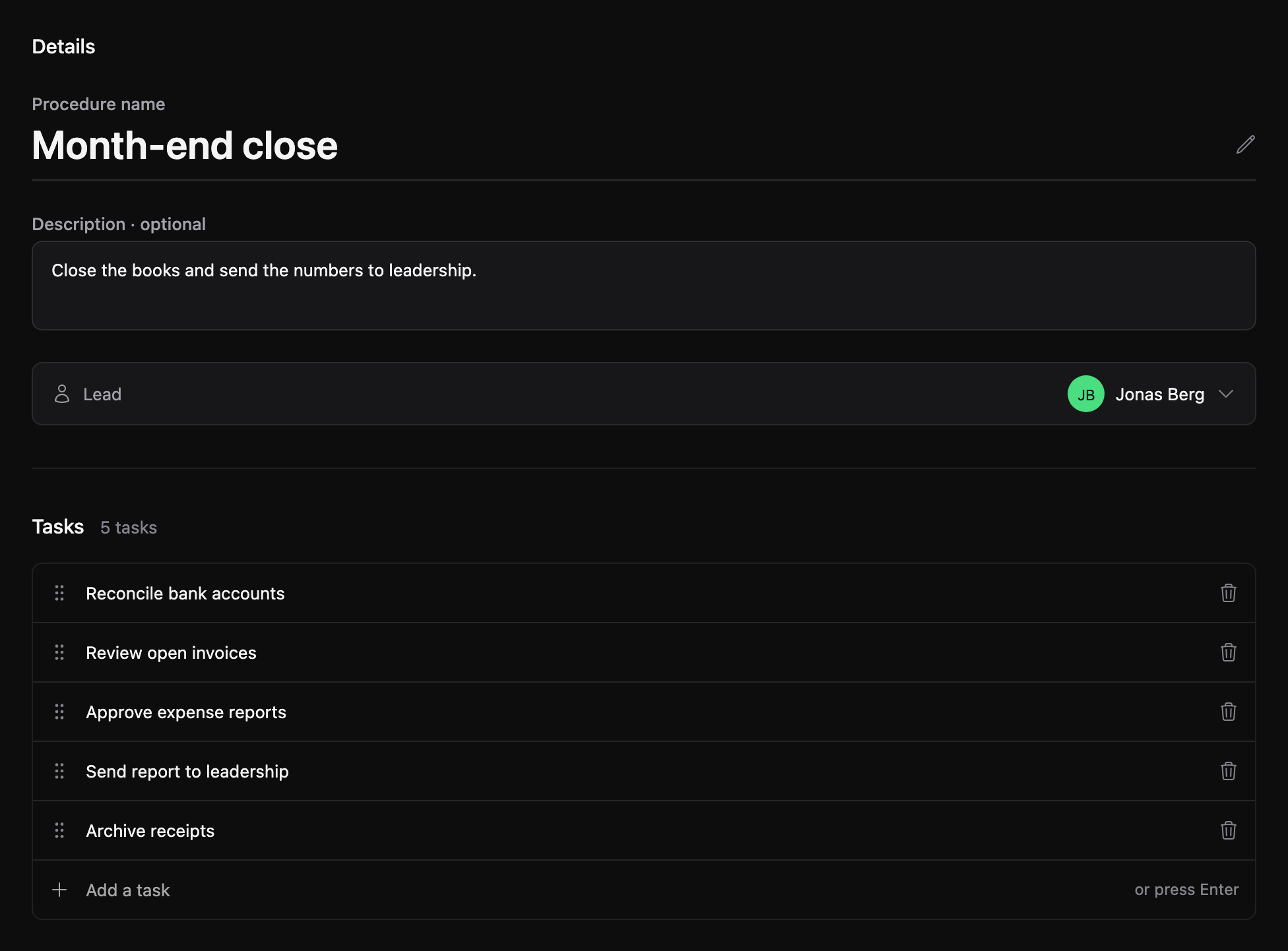The height and width of the screenshot is (951, 1288).
Task: Trash the Send report to leadership task
Action: click(x=1228, y=771)
